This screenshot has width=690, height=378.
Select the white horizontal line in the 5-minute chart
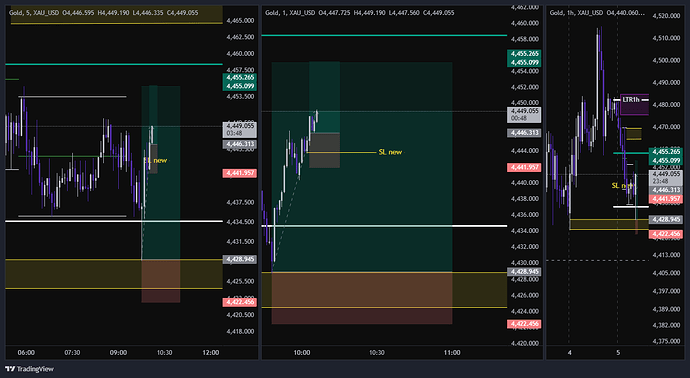(x=114, y=221)
